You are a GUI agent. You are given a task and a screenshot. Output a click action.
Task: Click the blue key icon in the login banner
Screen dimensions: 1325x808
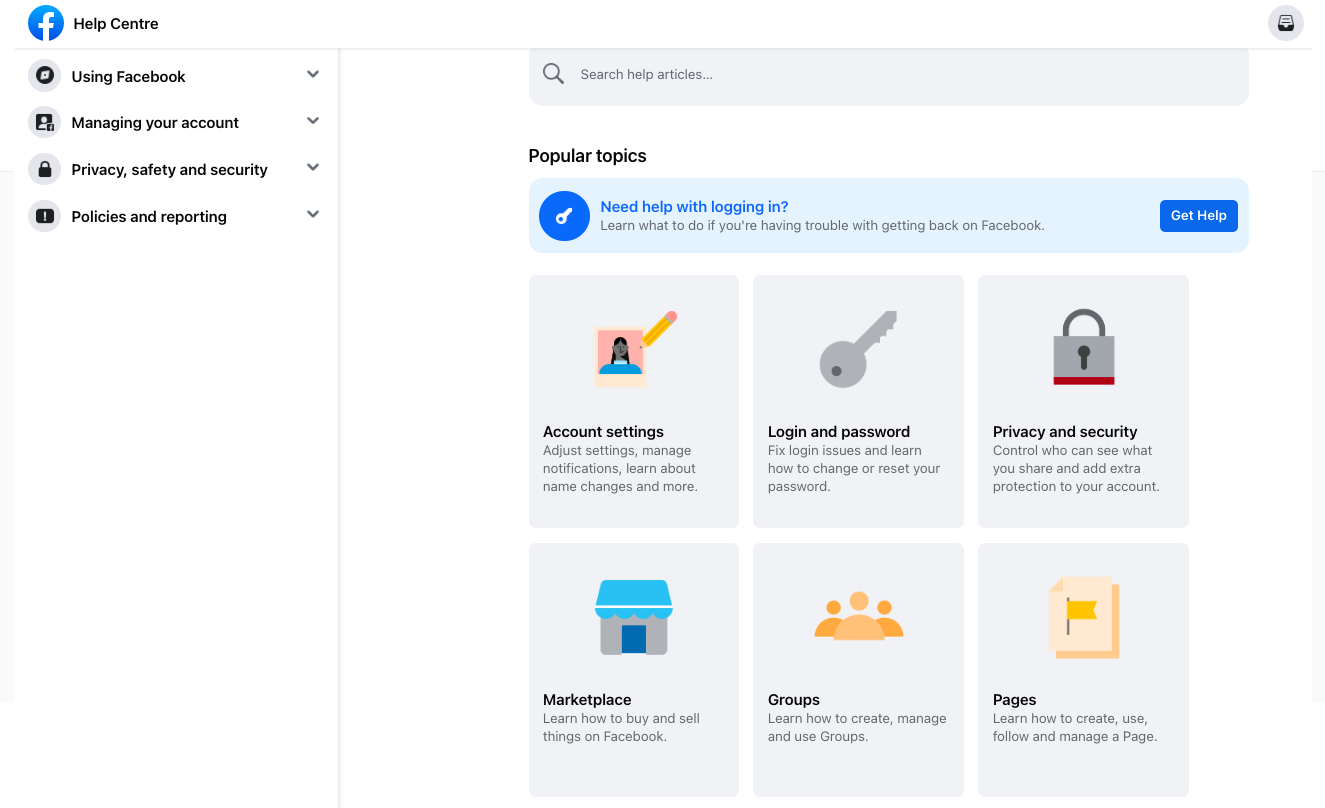[x=564, y=216]
